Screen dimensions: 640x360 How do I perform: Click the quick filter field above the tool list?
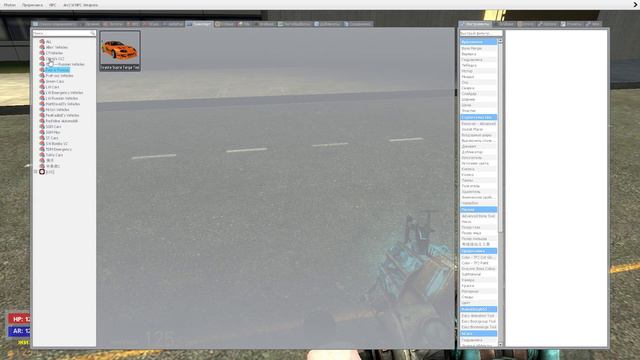pyautogui.click(x=481, y=33)
